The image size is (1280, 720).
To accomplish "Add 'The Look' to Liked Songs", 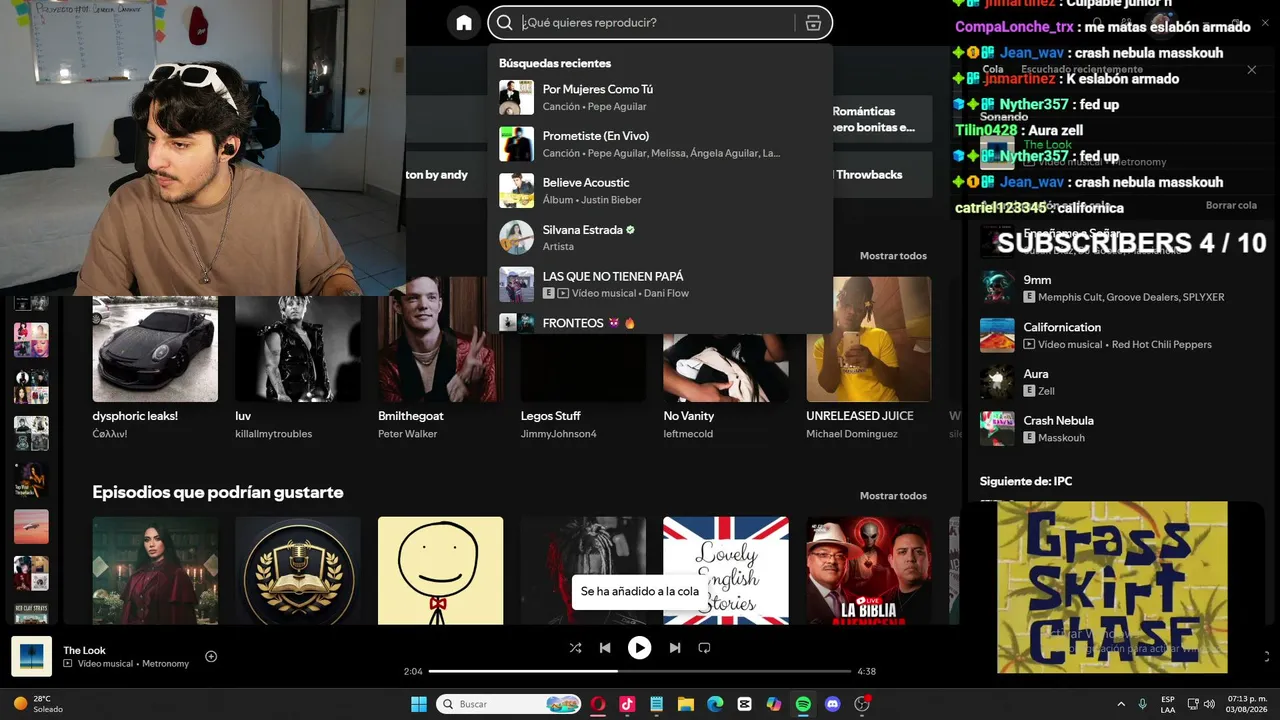I will point(211,656).
